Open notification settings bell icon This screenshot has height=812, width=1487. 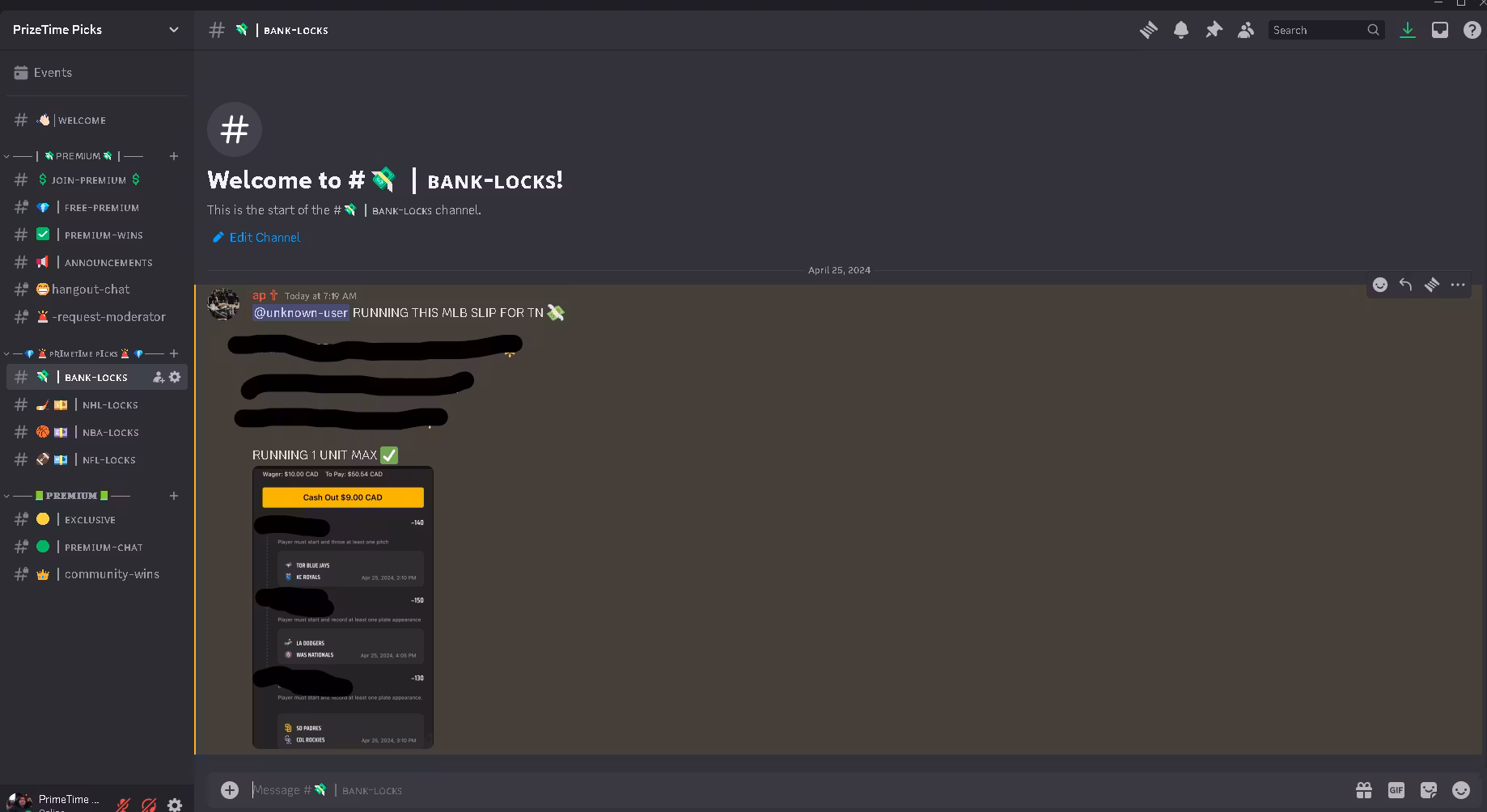coord(1181,30)
